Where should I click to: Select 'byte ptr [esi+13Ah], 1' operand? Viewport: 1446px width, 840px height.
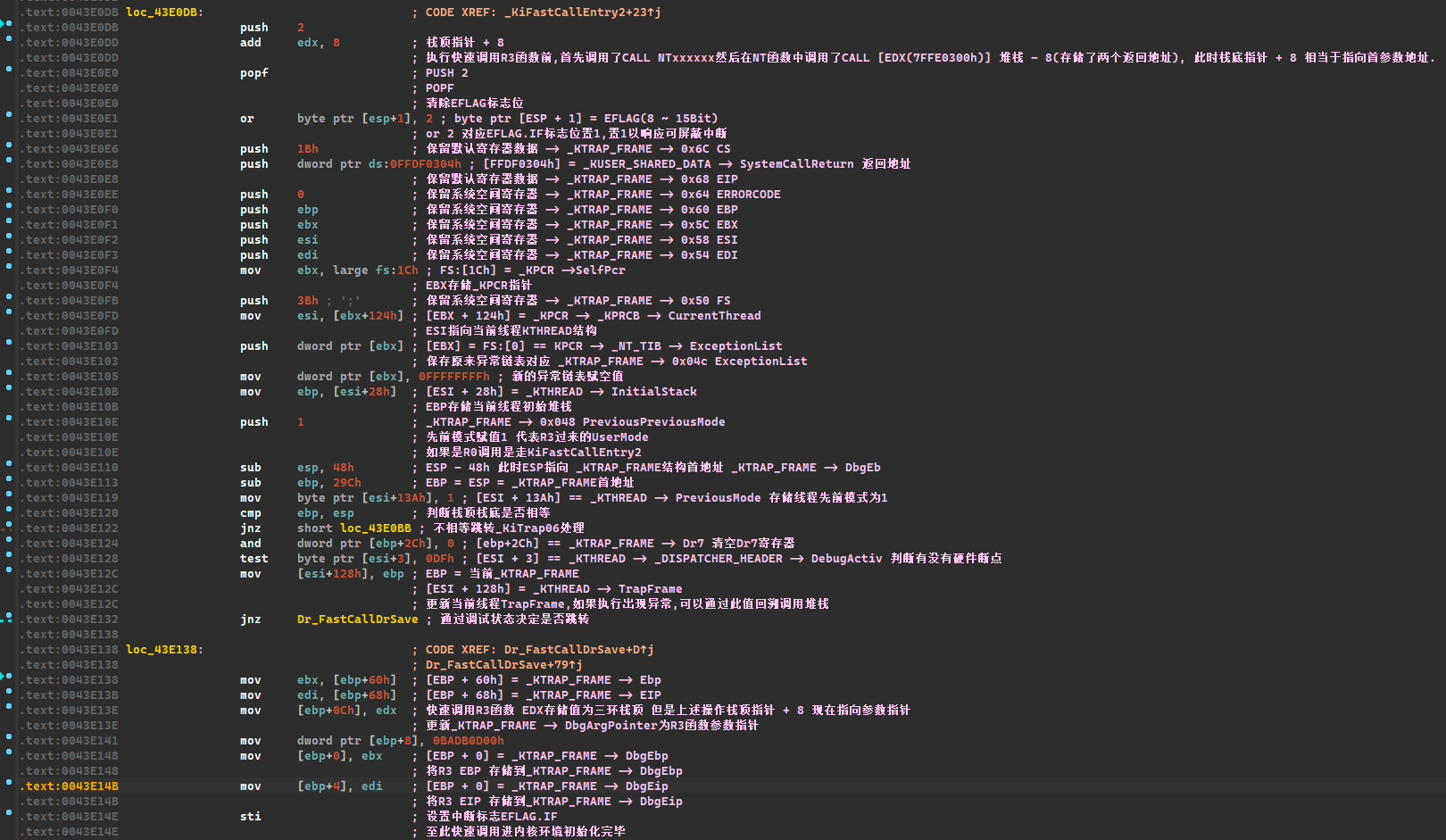[x=376, y=498]
